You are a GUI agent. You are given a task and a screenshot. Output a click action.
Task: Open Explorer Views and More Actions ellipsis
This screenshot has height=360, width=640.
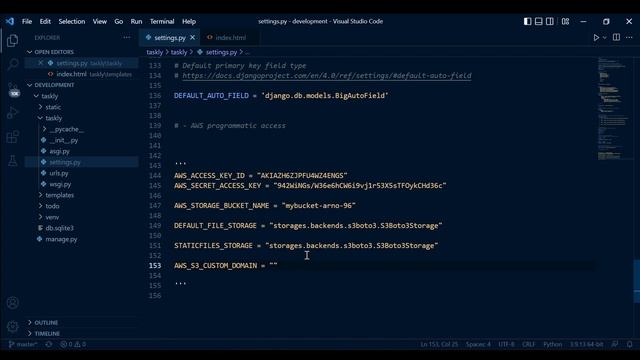tap(127, 38)
